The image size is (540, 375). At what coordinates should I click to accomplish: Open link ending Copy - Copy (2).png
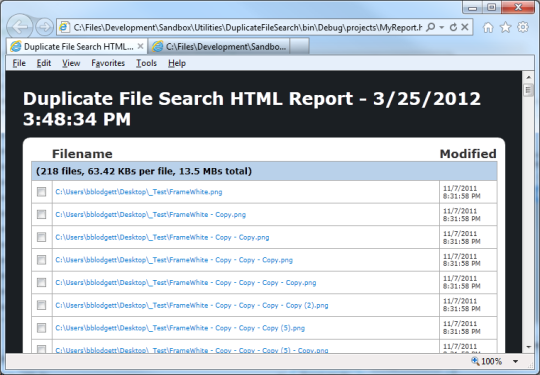pyautogui.click(x=192, y=305)
